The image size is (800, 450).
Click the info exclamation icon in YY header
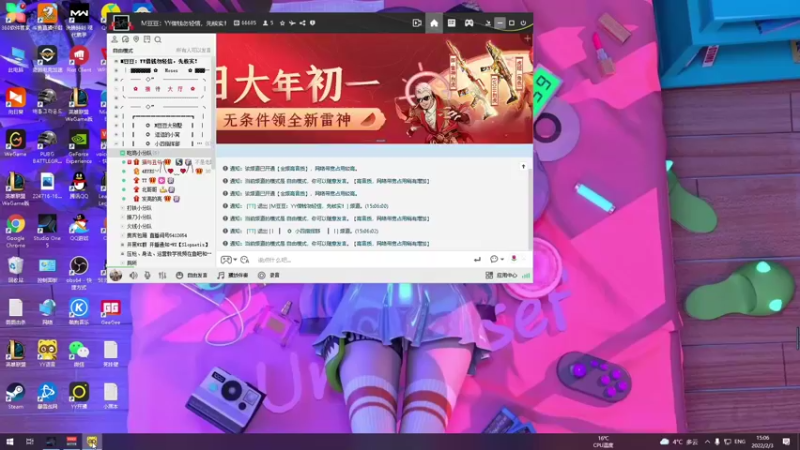[313, 23]
